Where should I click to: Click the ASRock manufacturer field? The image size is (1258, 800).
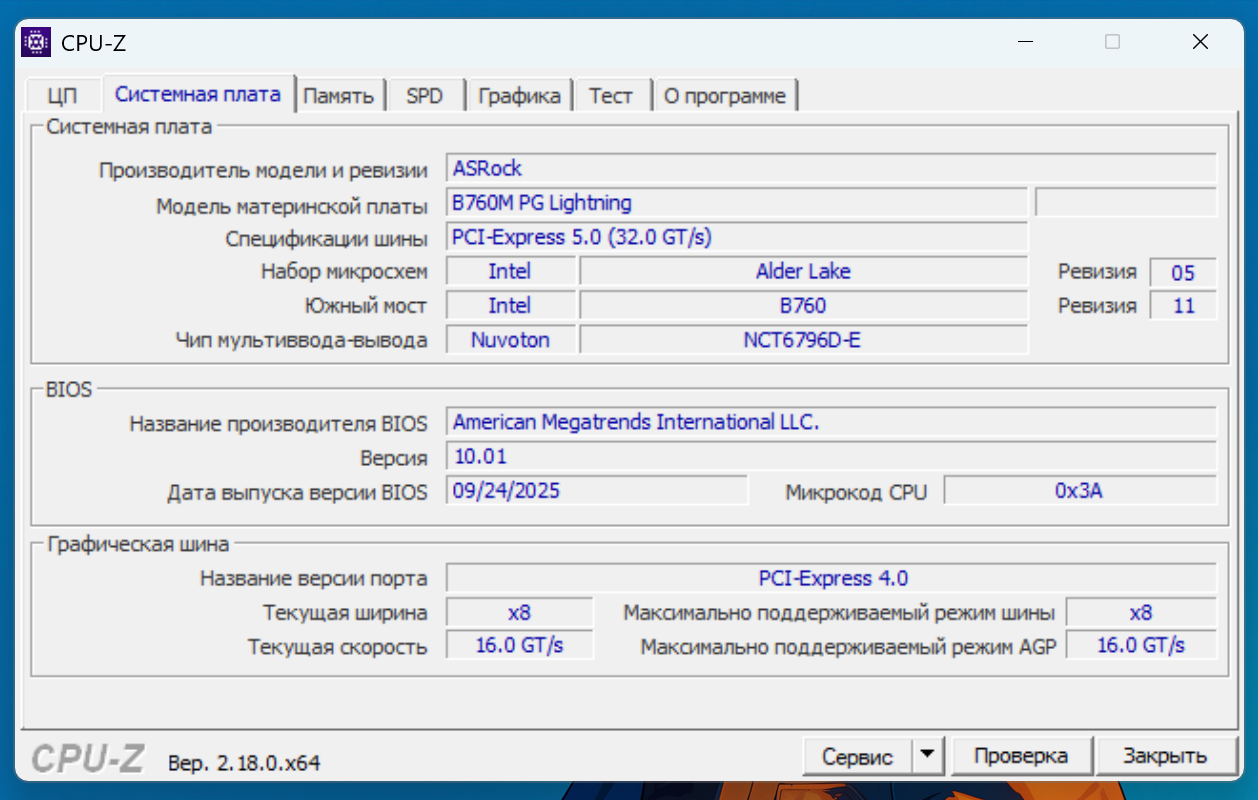coord(831,168)
